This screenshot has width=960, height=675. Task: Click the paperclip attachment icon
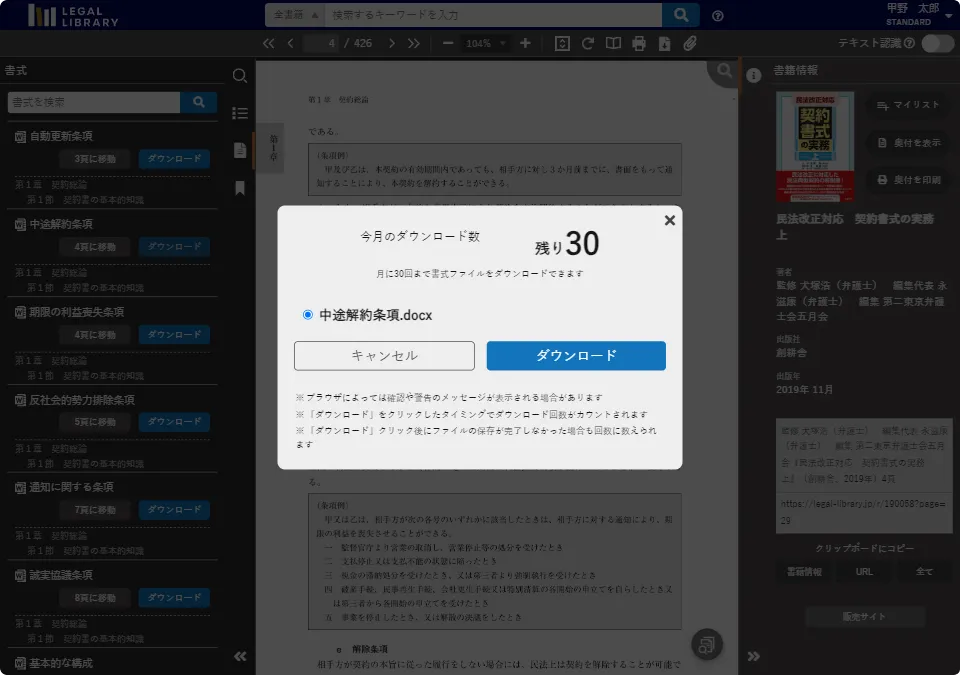[x=690, y=43]
